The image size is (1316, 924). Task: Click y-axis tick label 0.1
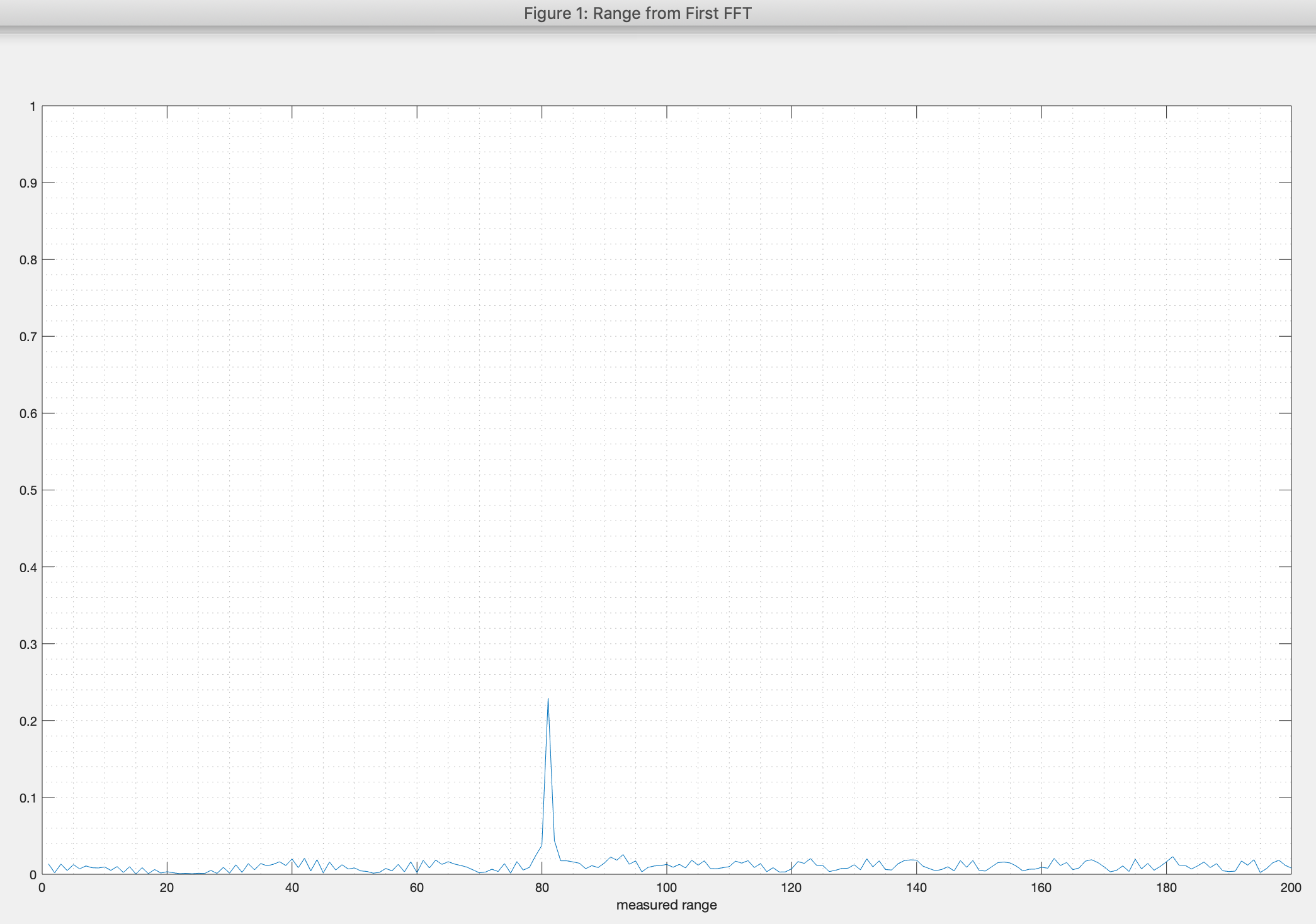tap(28, 798)
